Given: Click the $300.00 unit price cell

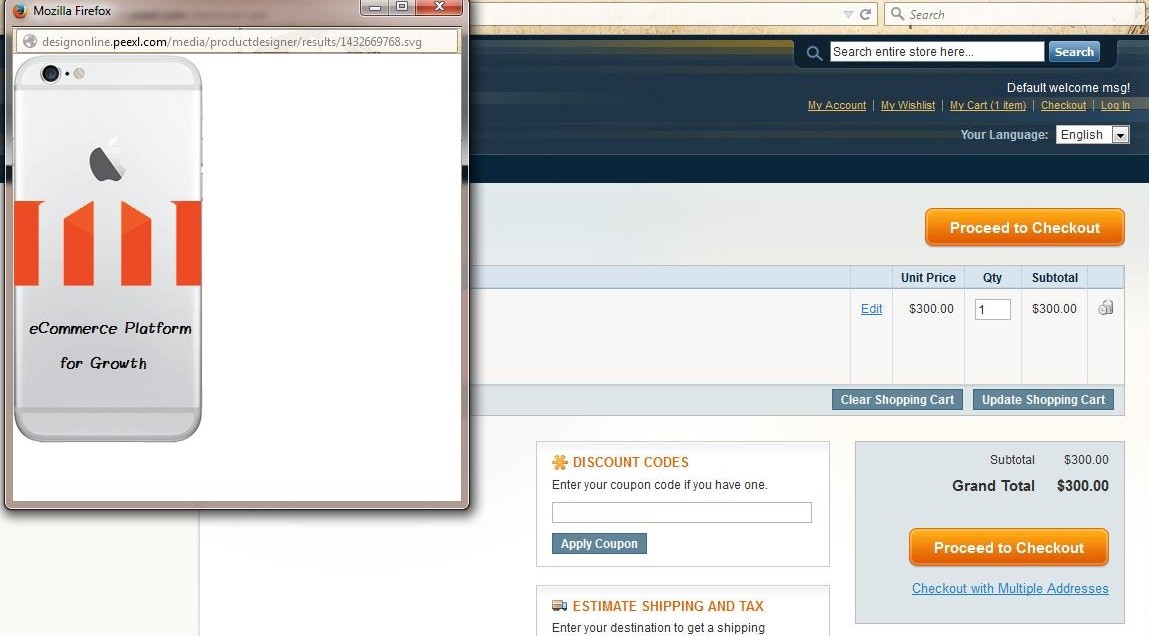Looking at the screenshot, I should (931, 309).
